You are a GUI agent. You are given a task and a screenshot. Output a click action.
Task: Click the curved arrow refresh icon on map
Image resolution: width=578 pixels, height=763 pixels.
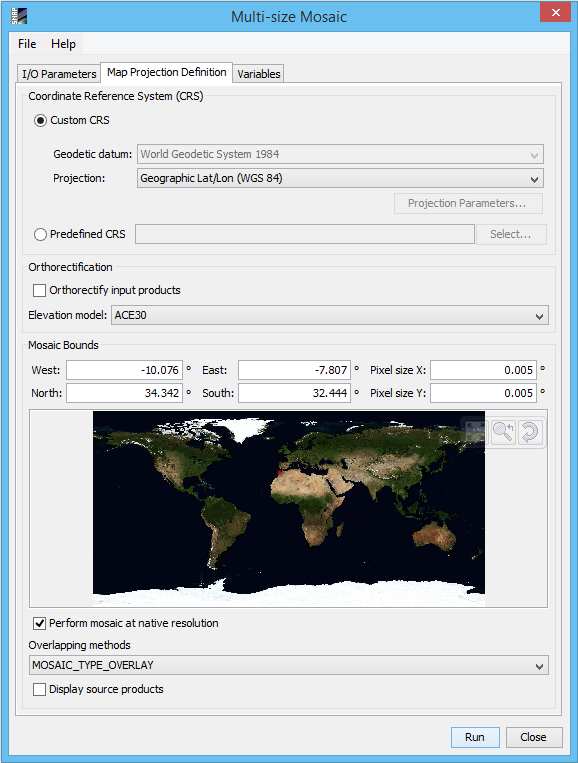pos(530,432)
